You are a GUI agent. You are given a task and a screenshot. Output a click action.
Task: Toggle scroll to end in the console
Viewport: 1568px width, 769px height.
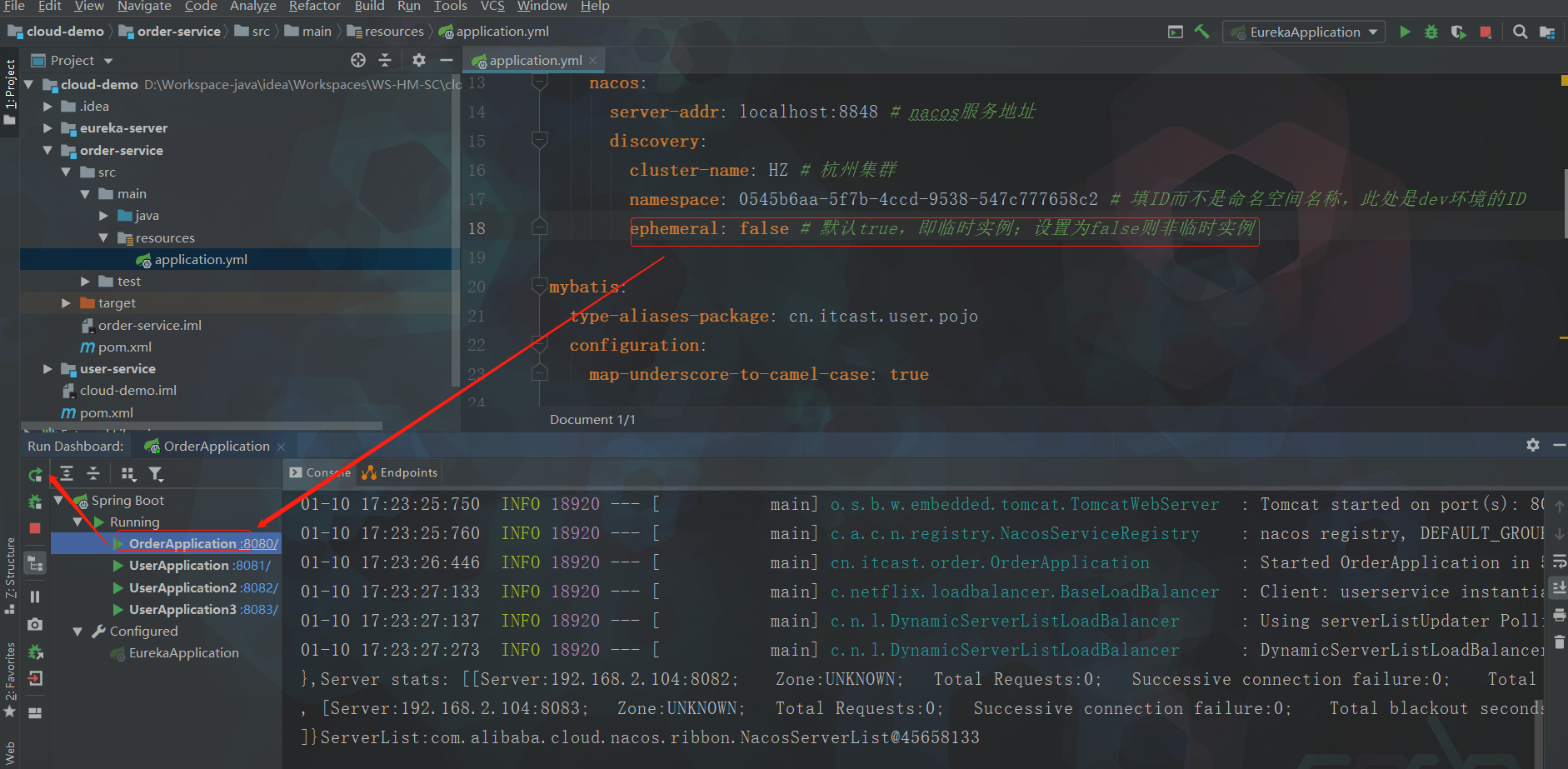pyautogui.click(x=1559, y=587)
